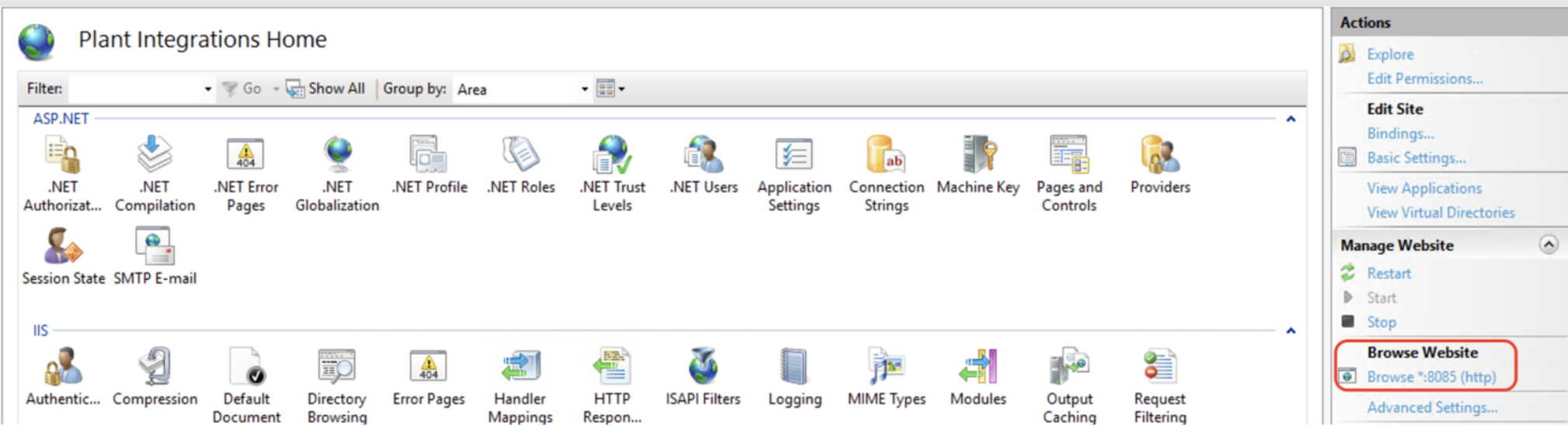This screenshot has width=1568, height=426.
Task: Open the Filter dropdown list
Action: tap(207, 89)
